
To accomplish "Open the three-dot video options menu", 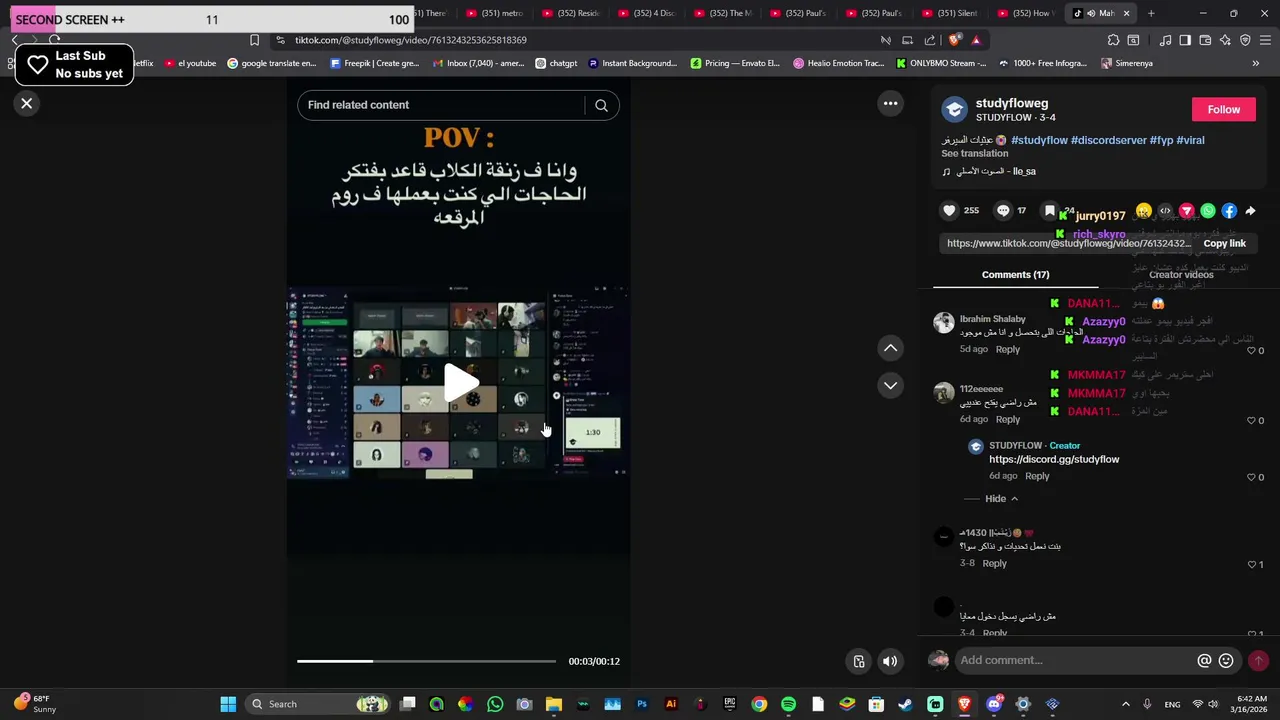I will pyautogui.click(x=890, y=103).
